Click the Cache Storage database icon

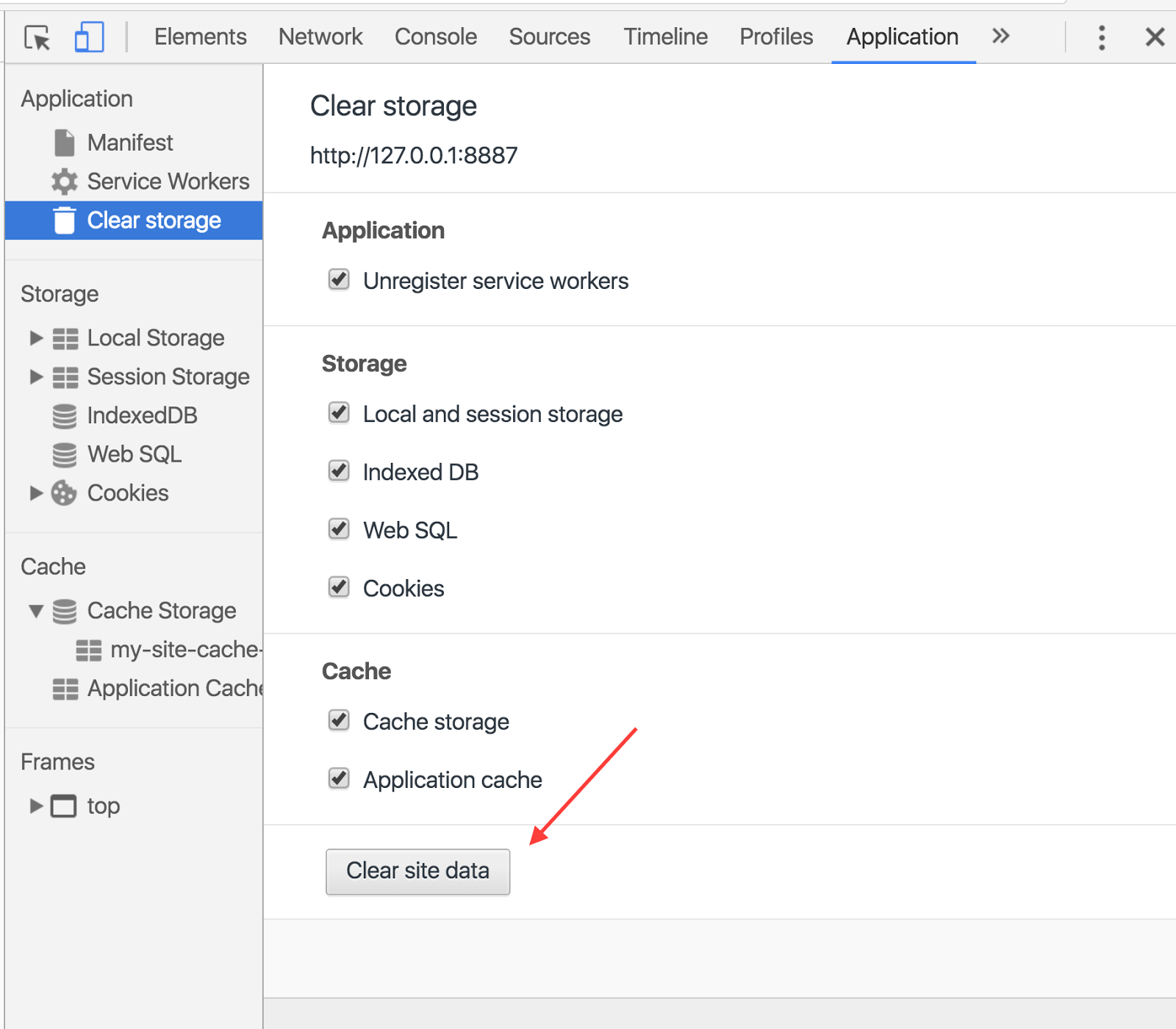coord(65,611)
